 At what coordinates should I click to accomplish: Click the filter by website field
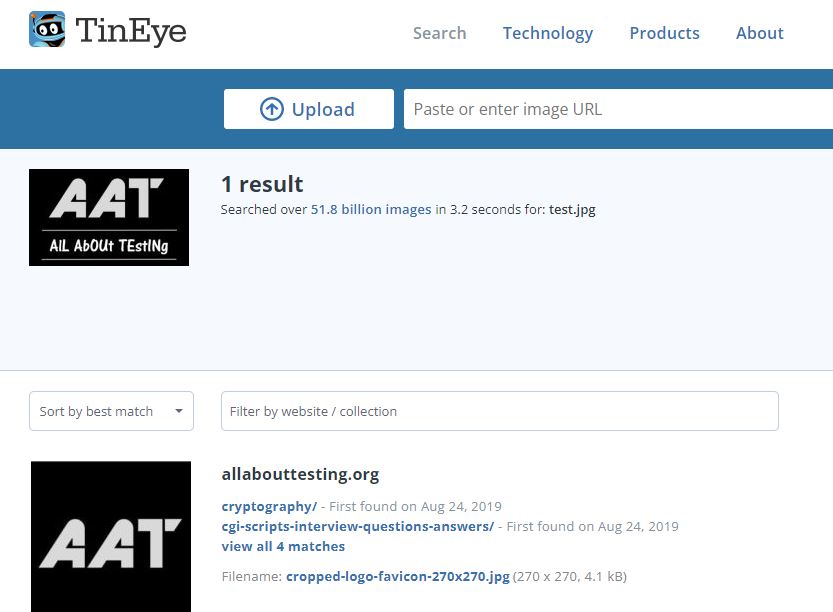point(500,411)
